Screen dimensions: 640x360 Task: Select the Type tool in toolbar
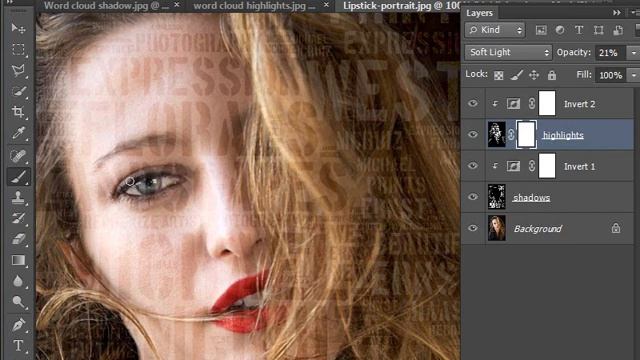point(18,346)
